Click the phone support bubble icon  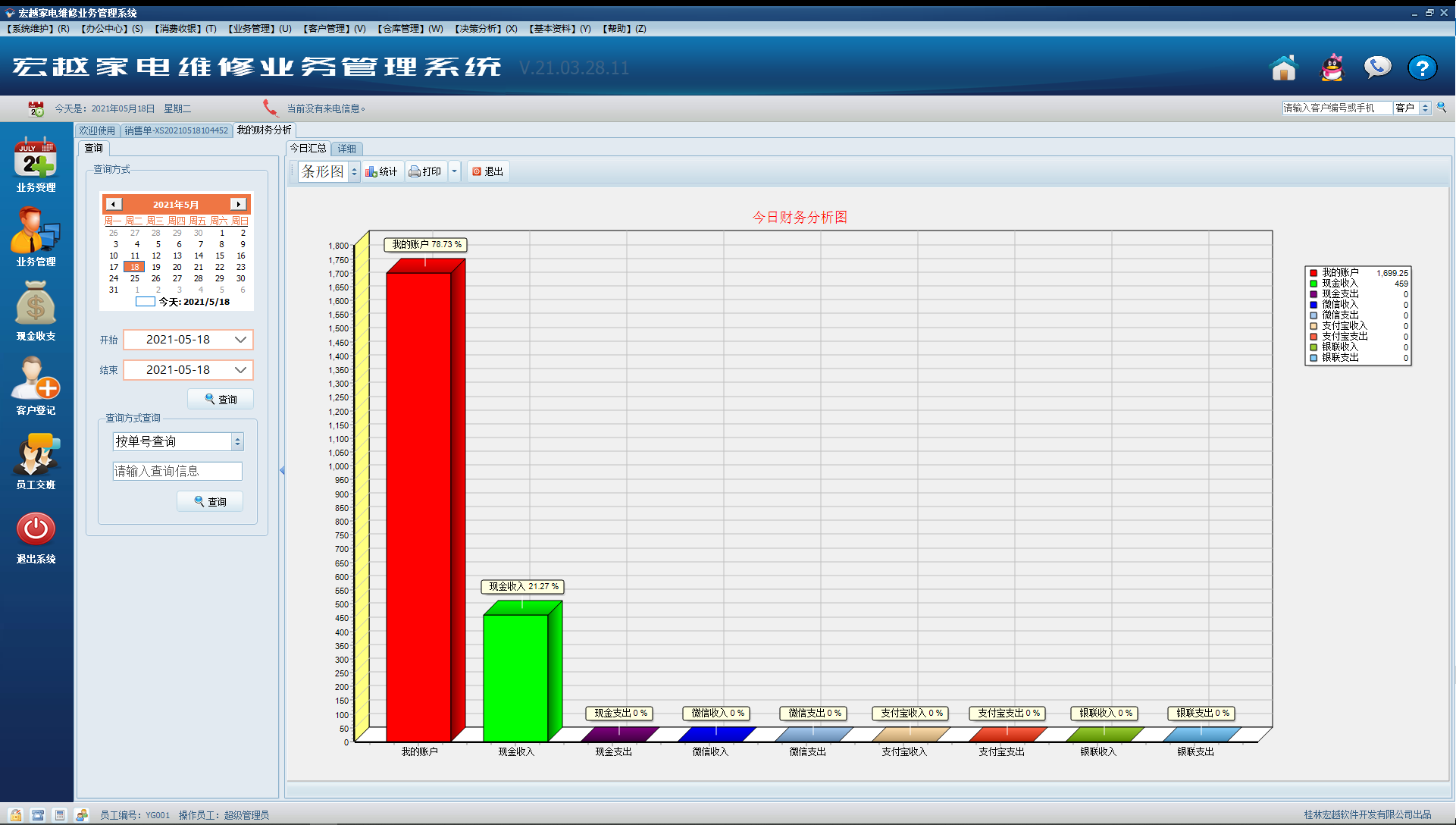[x=1377, y=68]
